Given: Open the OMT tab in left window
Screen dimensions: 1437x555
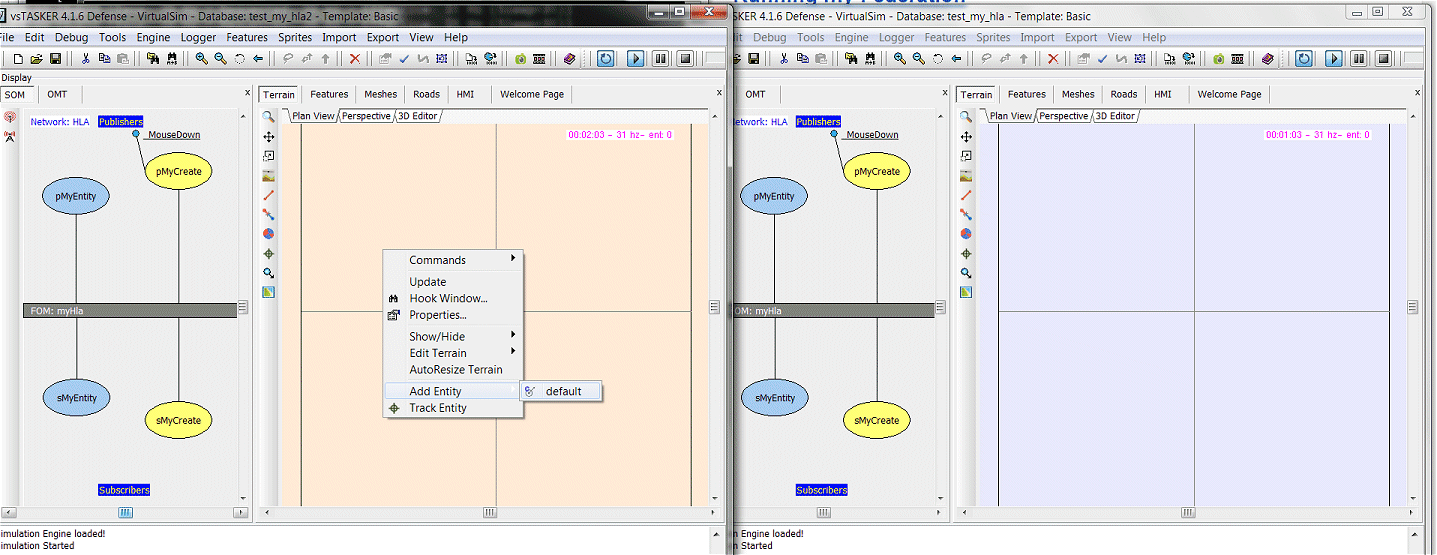Looking at the screenshot, I should pos(57,94).
